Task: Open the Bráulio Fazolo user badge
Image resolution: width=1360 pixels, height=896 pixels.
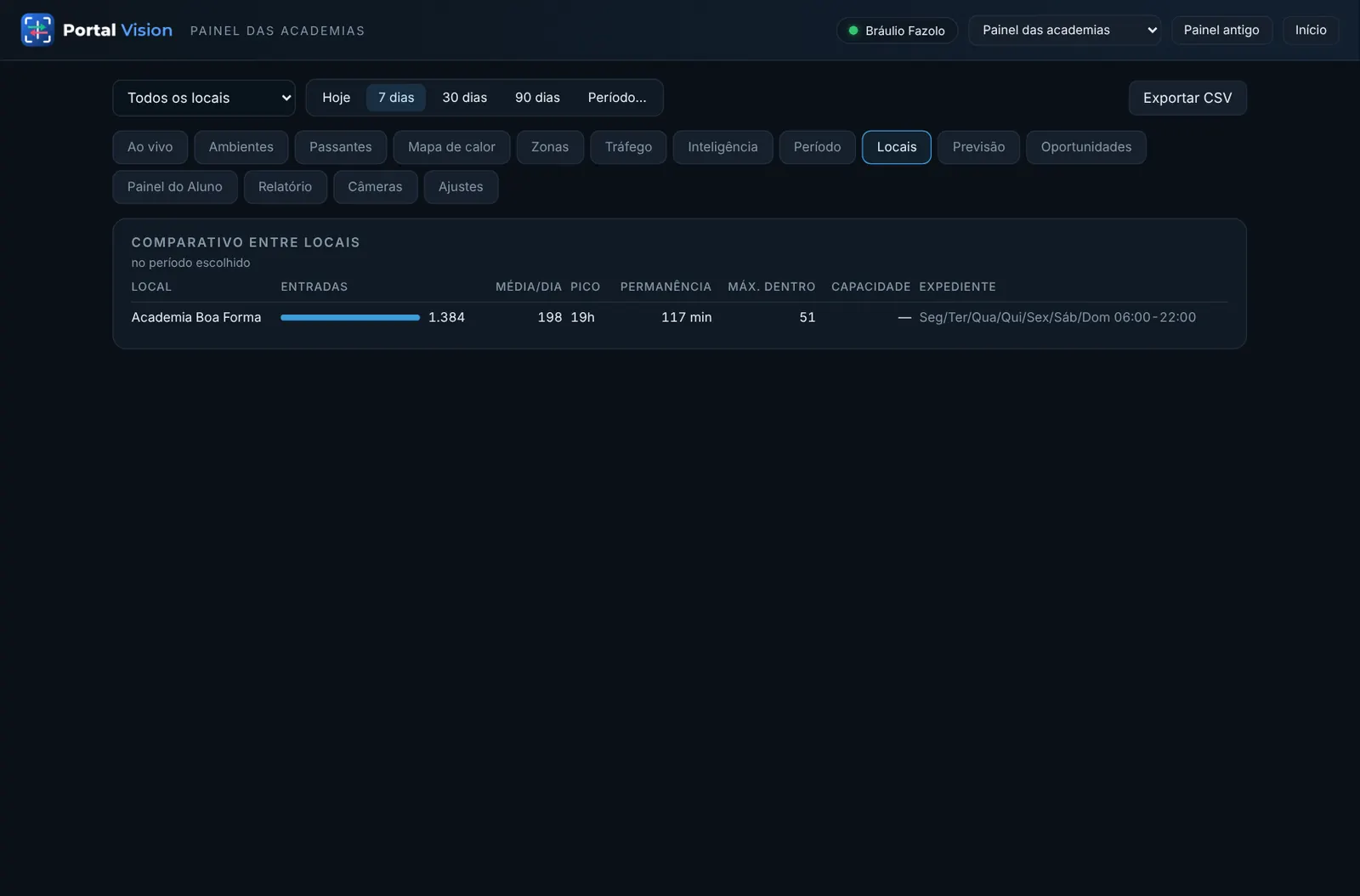Action: [x=897, y=31]
